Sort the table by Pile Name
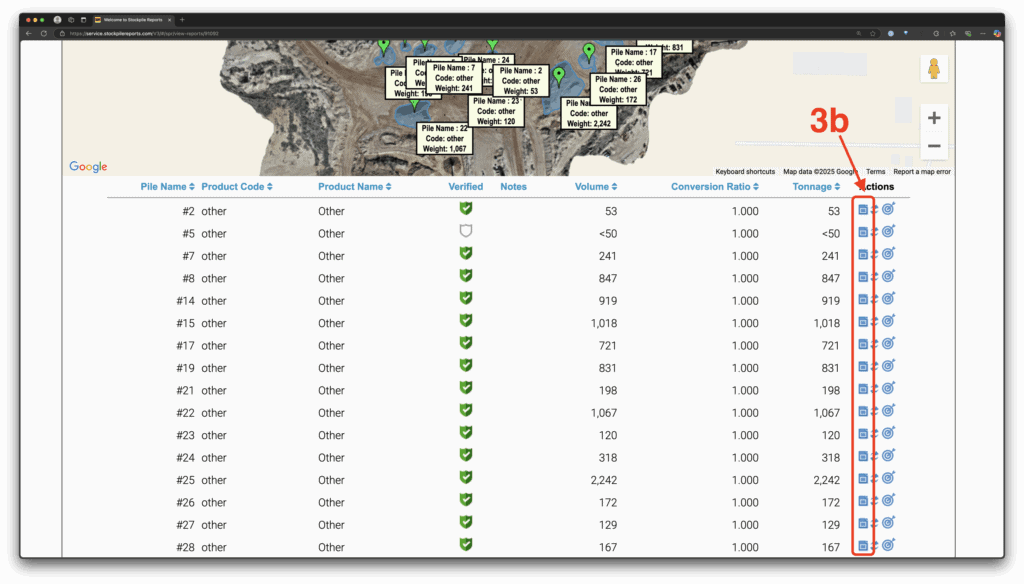The height and width of the screenshot is (584, 1024). pos(167,187)
